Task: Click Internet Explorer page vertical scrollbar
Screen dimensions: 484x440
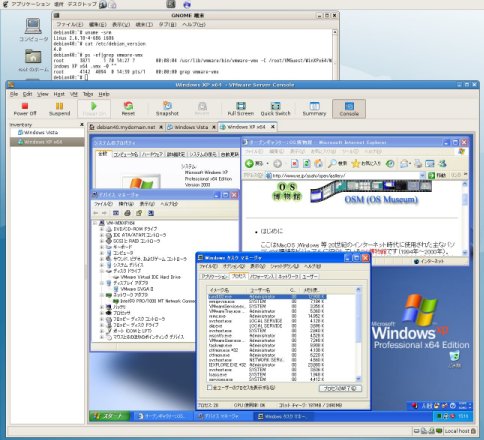Action: point(465,218)
